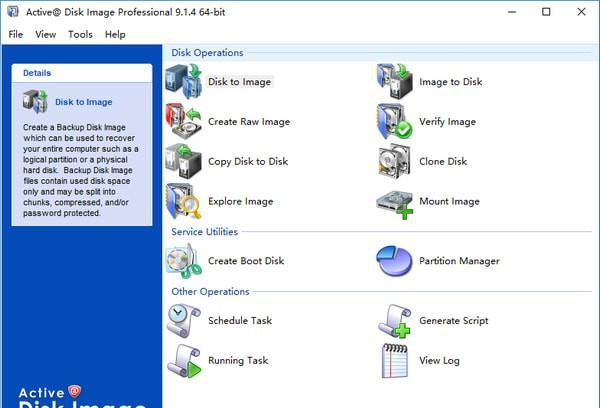Click the Create Boot Disk icon
Viewport: 600px width, 408px height.
coord(184,261)
